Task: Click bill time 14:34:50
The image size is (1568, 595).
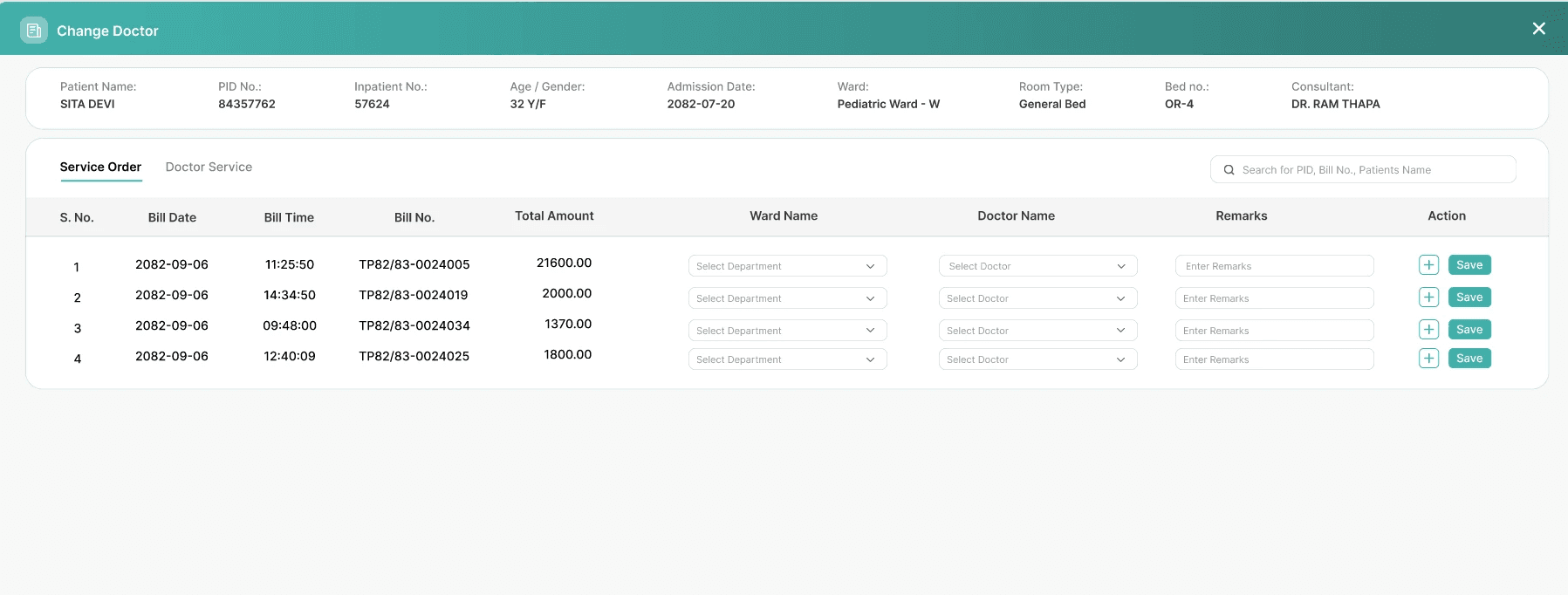Action: [x=290, y=295]
